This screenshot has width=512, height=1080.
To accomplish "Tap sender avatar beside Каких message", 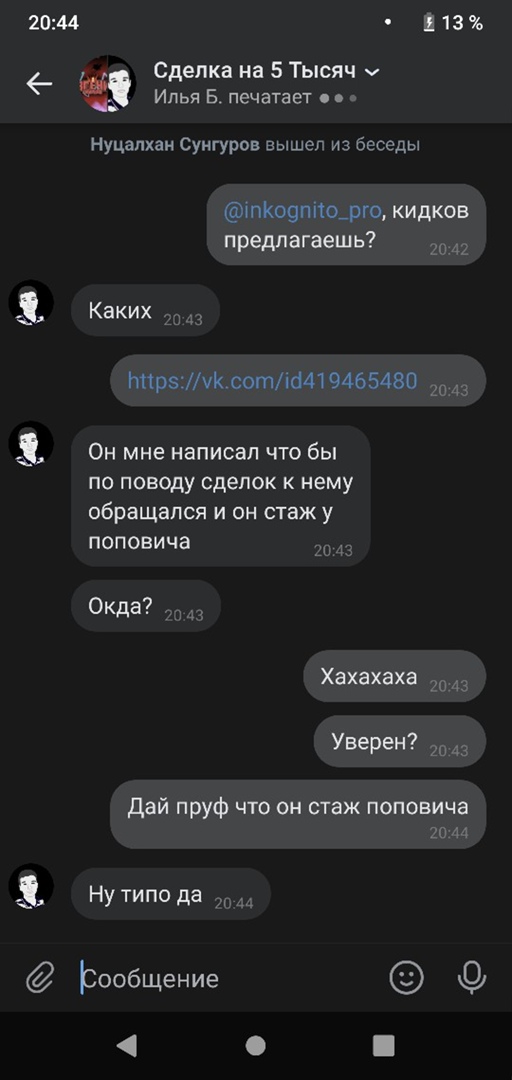I will [x=31, y=302].
